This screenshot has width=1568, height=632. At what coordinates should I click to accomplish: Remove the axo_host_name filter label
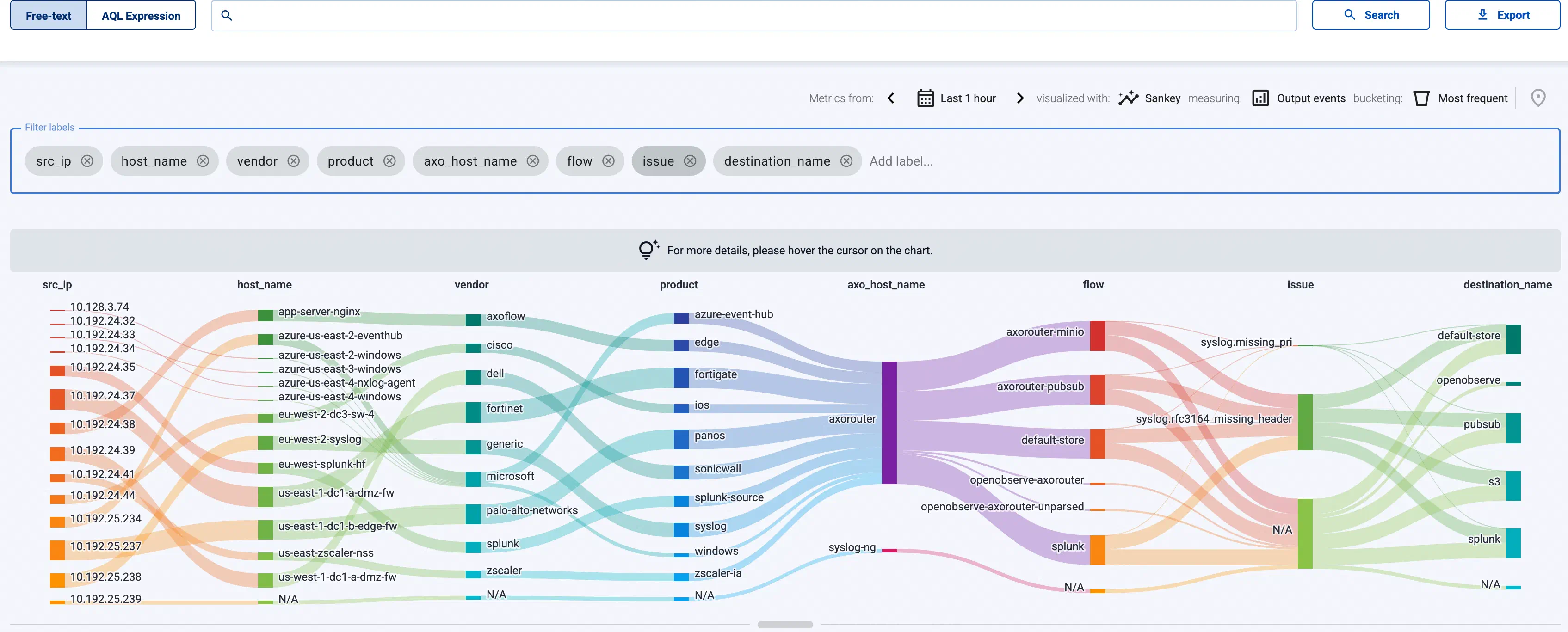532,160
